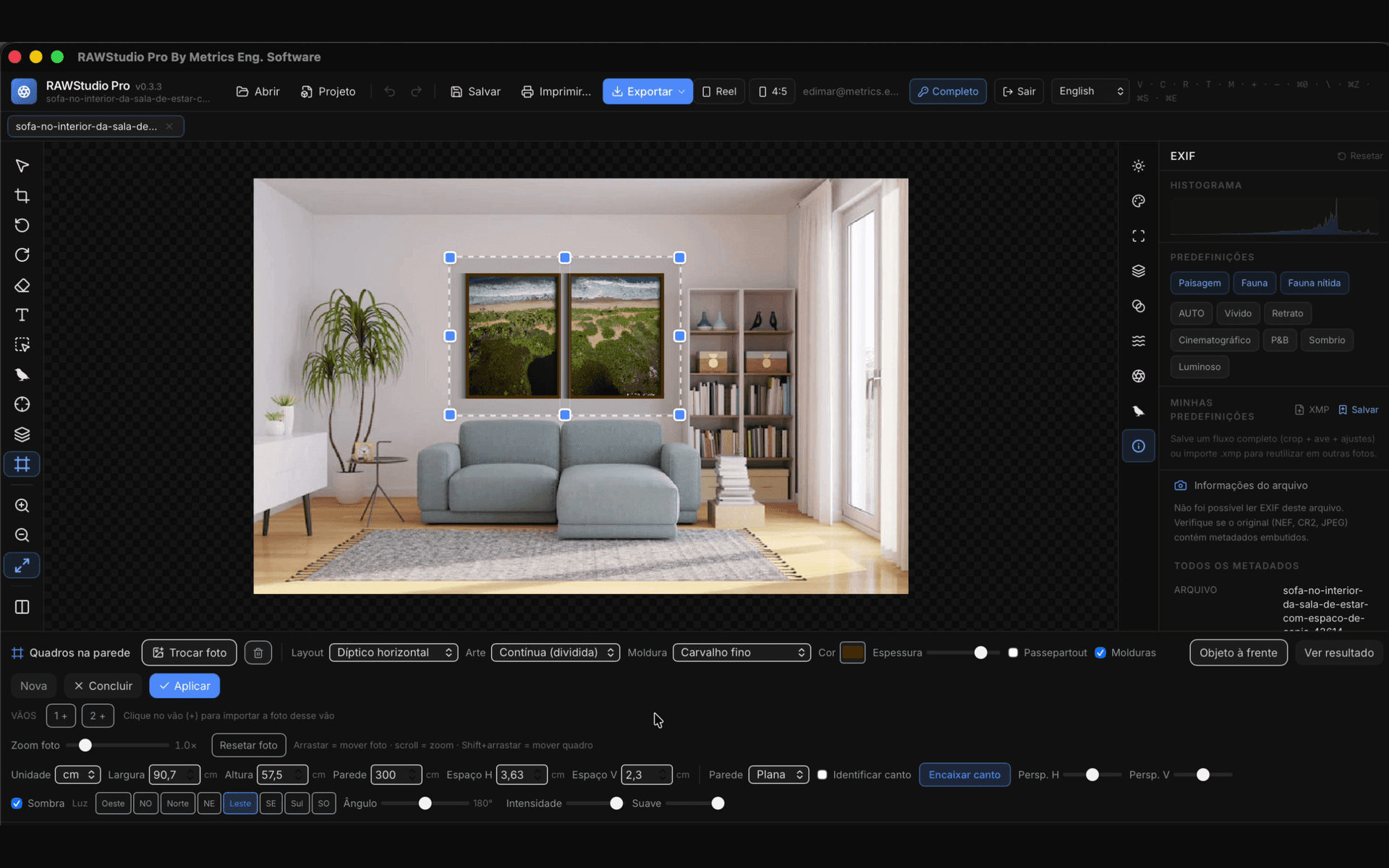The width and height of the screenshot is (1389, 868).
Task: Click the Ver resultado button
Action: [1338, 652]
